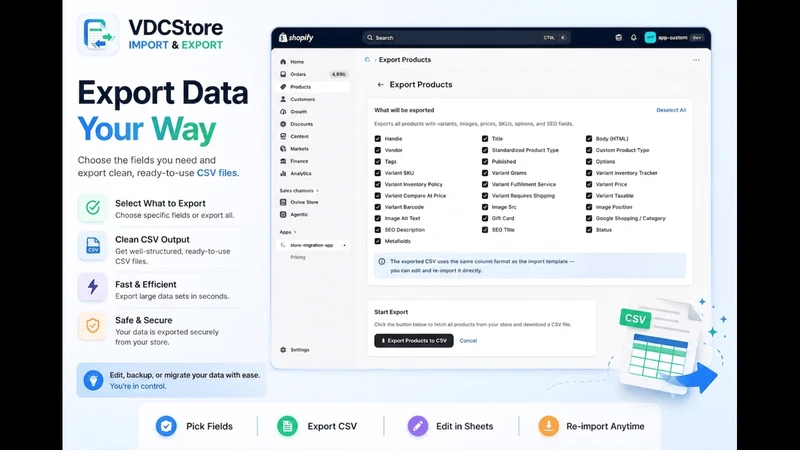Expand the Sales channels section chevron
The width and height of the screenshot is (800, 450).
[x=317, y=191]
